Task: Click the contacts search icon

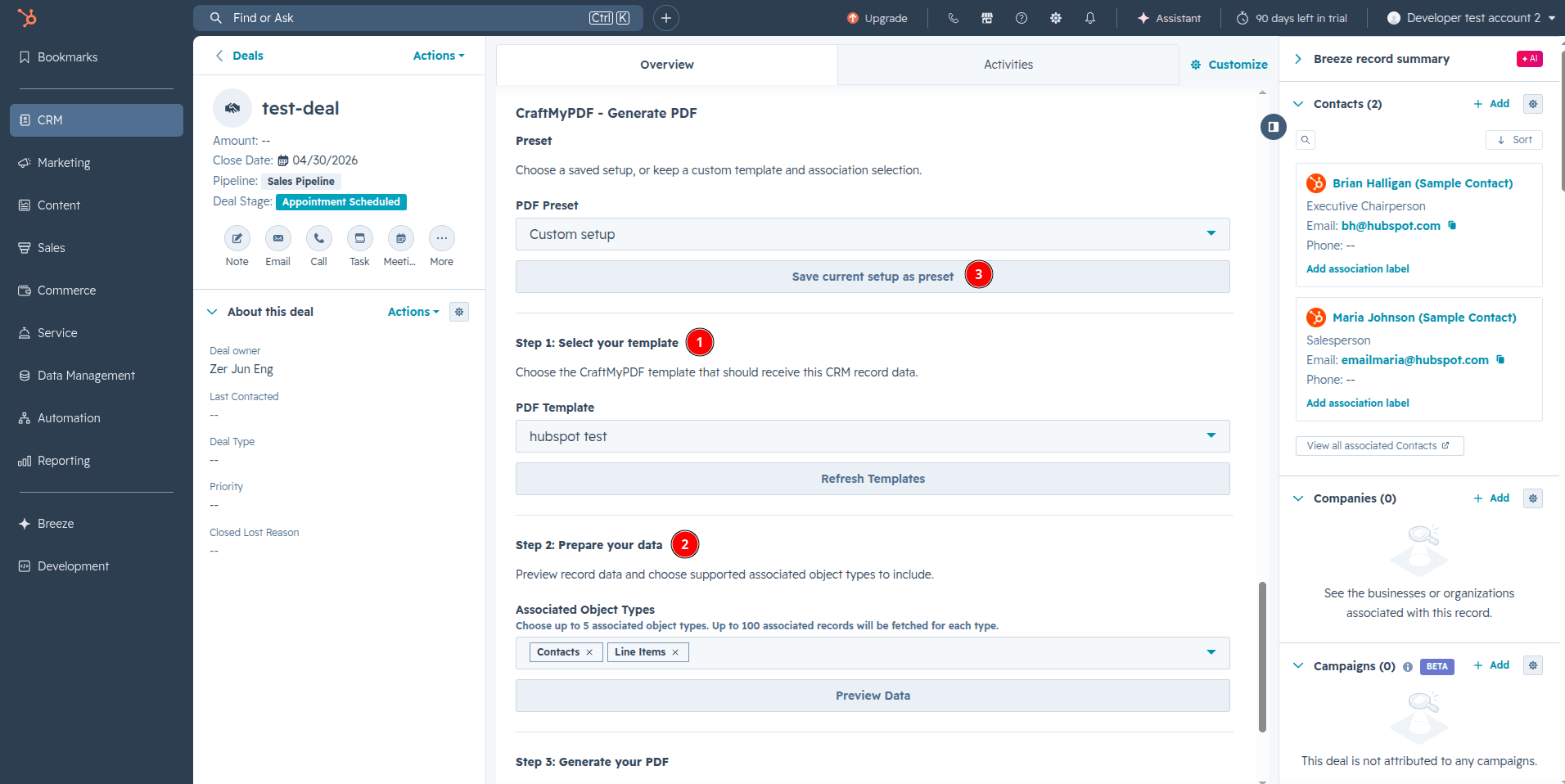Action: (x=1306, y=140)
